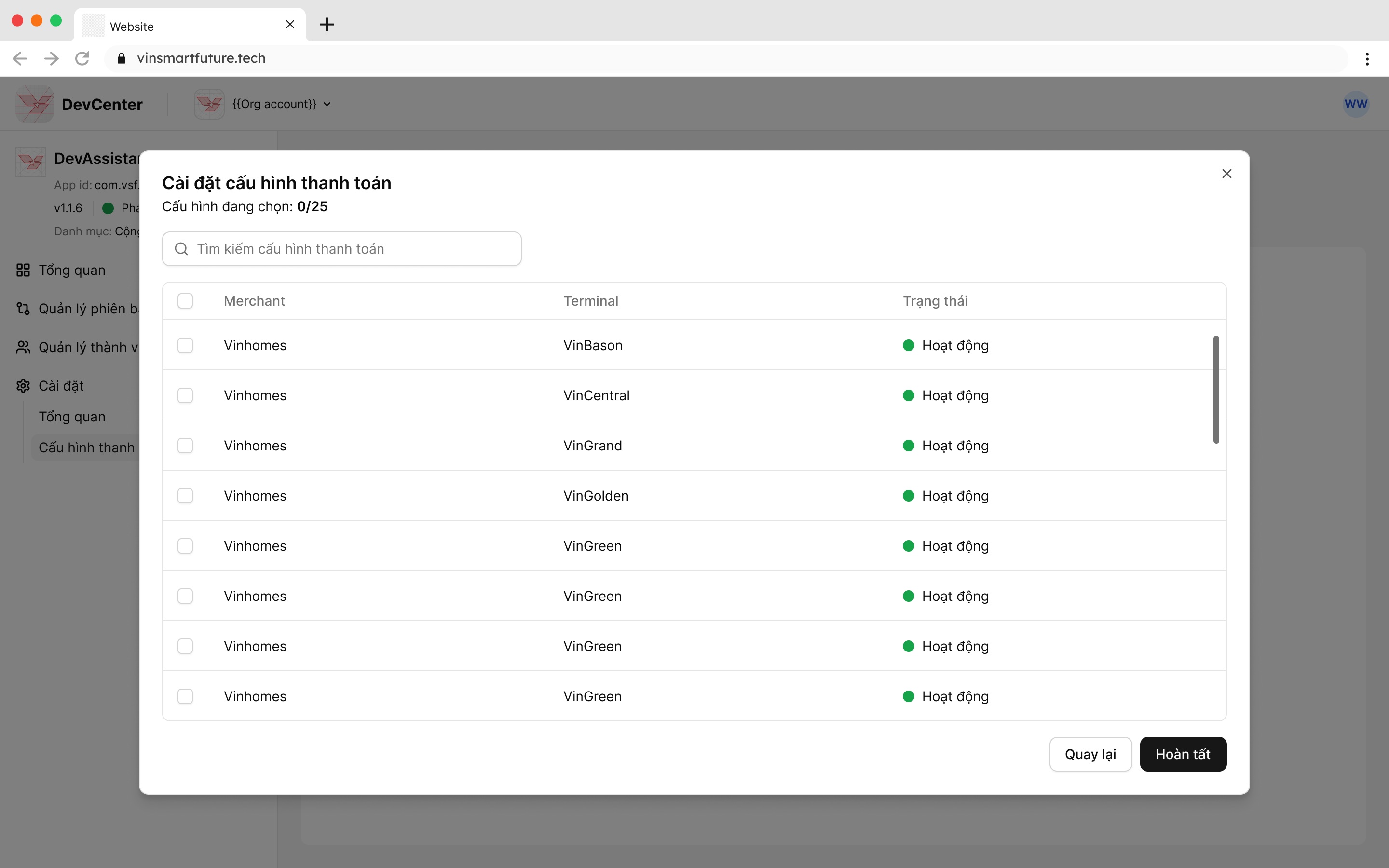Click Hoạt động status in the VinGolden row
Viewport: 1389px width, 868px height.
(955, 496)
